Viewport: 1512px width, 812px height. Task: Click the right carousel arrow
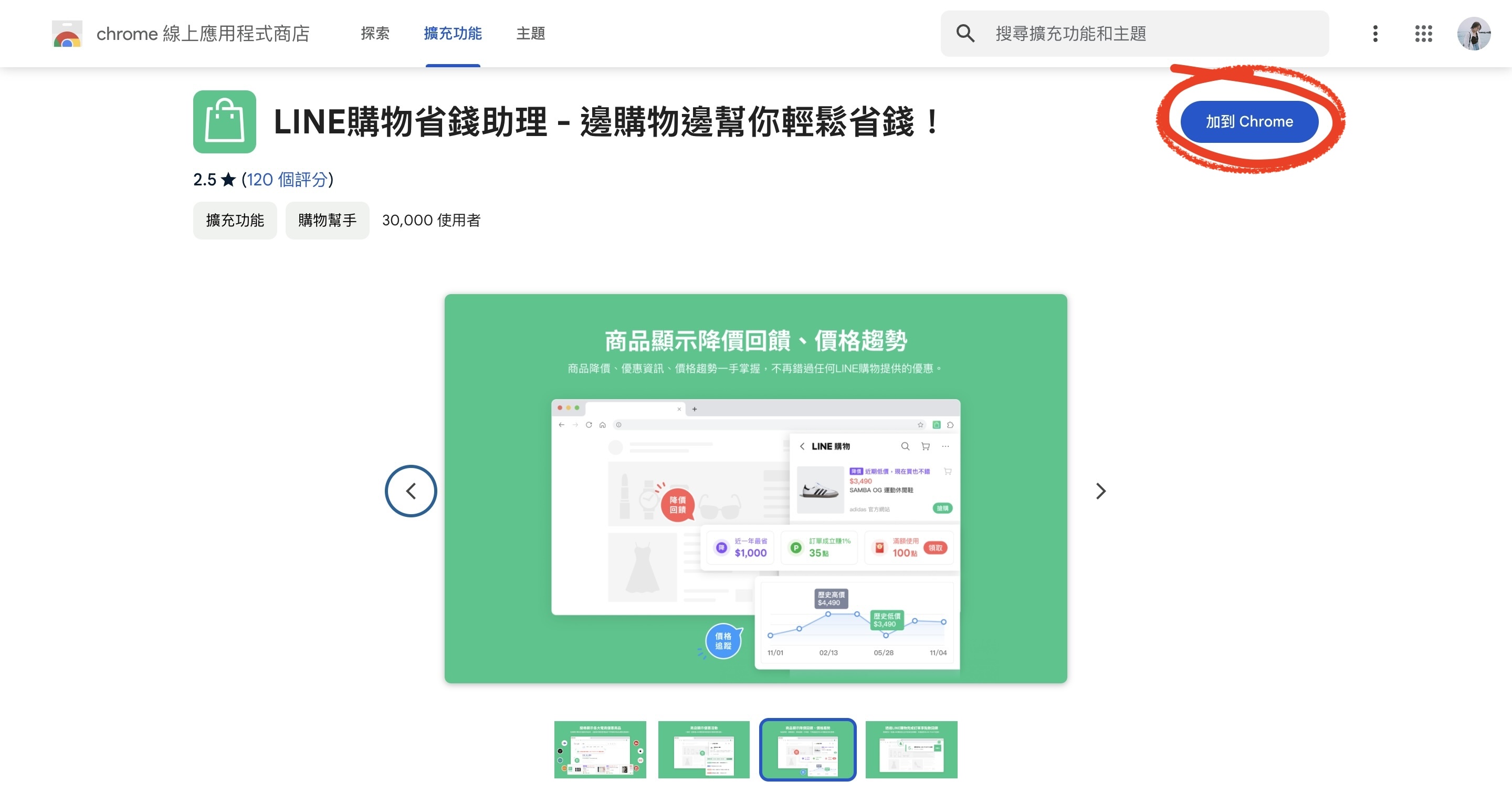(1100, 490)
